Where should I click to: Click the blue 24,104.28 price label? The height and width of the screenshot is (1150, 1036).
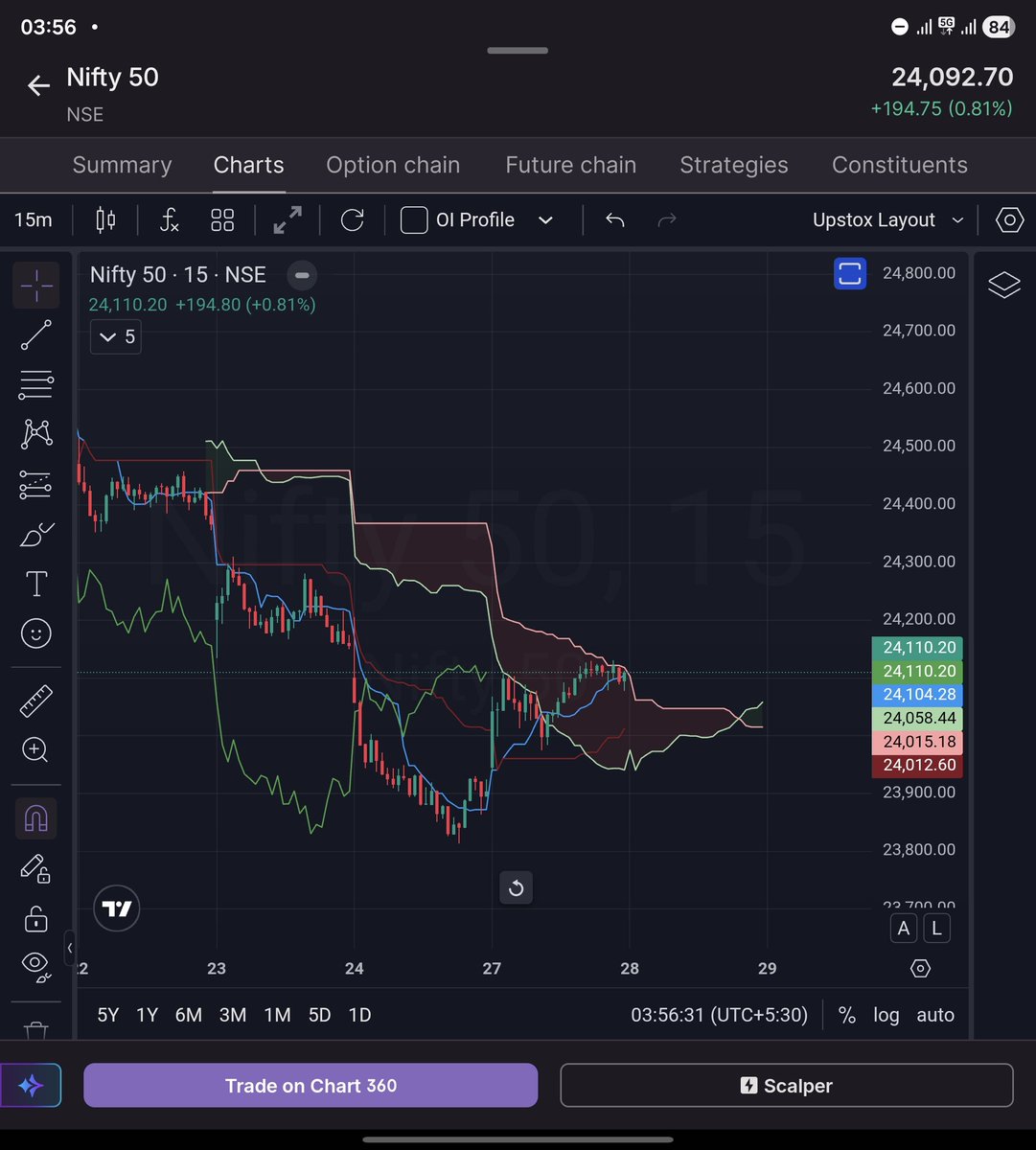click(x=919, y=695)
